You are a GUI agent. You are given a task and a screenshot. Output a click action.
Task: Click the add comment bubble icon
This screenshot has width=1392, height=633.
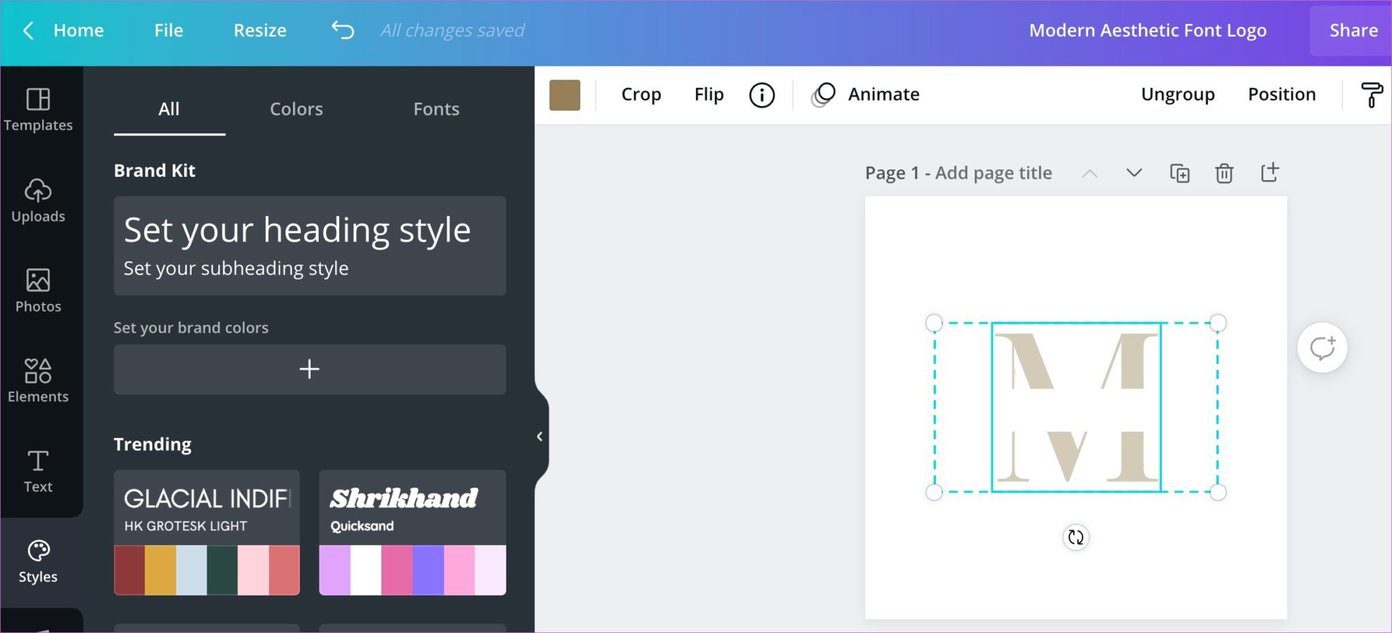(x=1322, y=348)
